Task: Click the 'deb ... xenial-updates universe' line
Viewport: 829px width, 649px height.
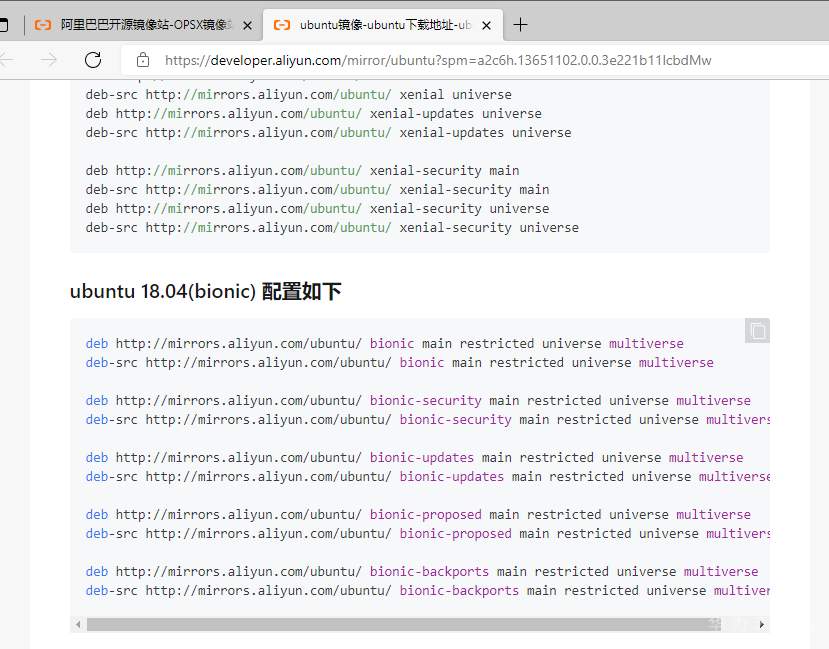Action: point(314,114)
